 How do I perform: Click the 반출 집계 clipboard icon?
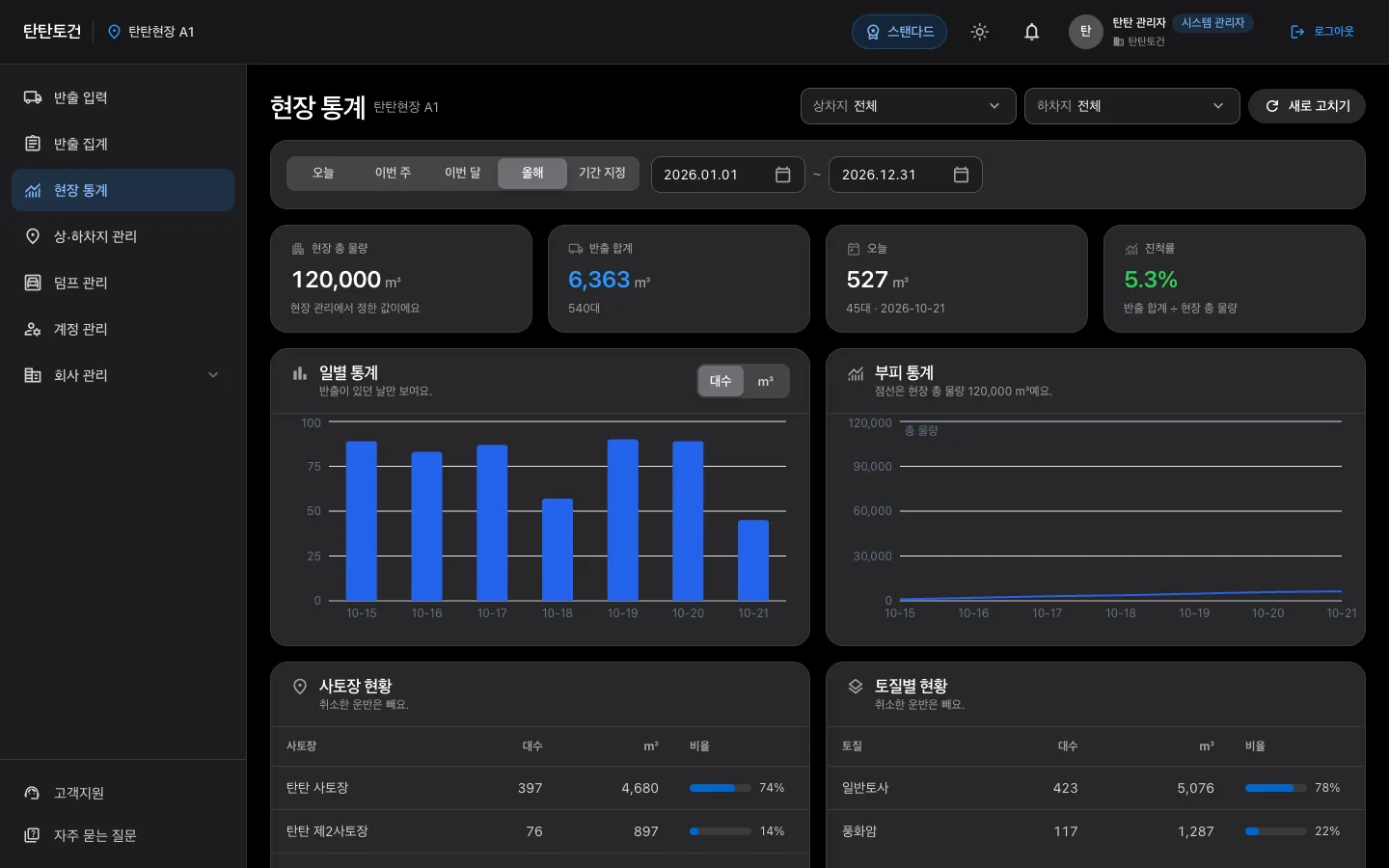33,144
